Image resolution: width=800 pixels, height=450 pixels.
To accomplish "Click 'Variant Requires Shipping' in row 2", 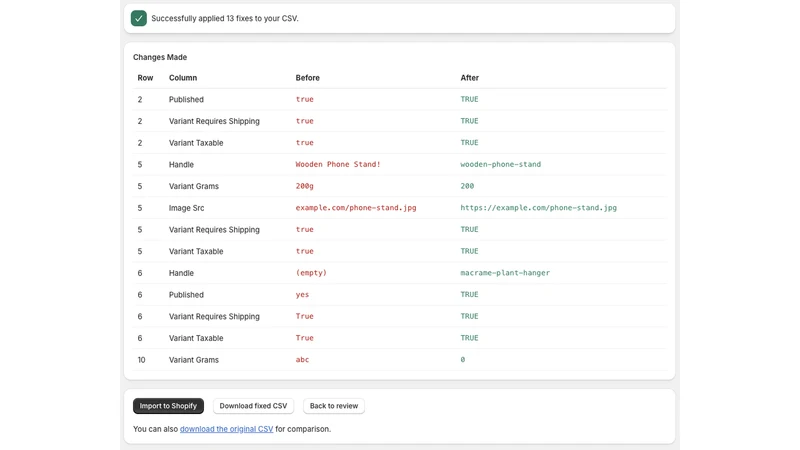I will [214, 121].
